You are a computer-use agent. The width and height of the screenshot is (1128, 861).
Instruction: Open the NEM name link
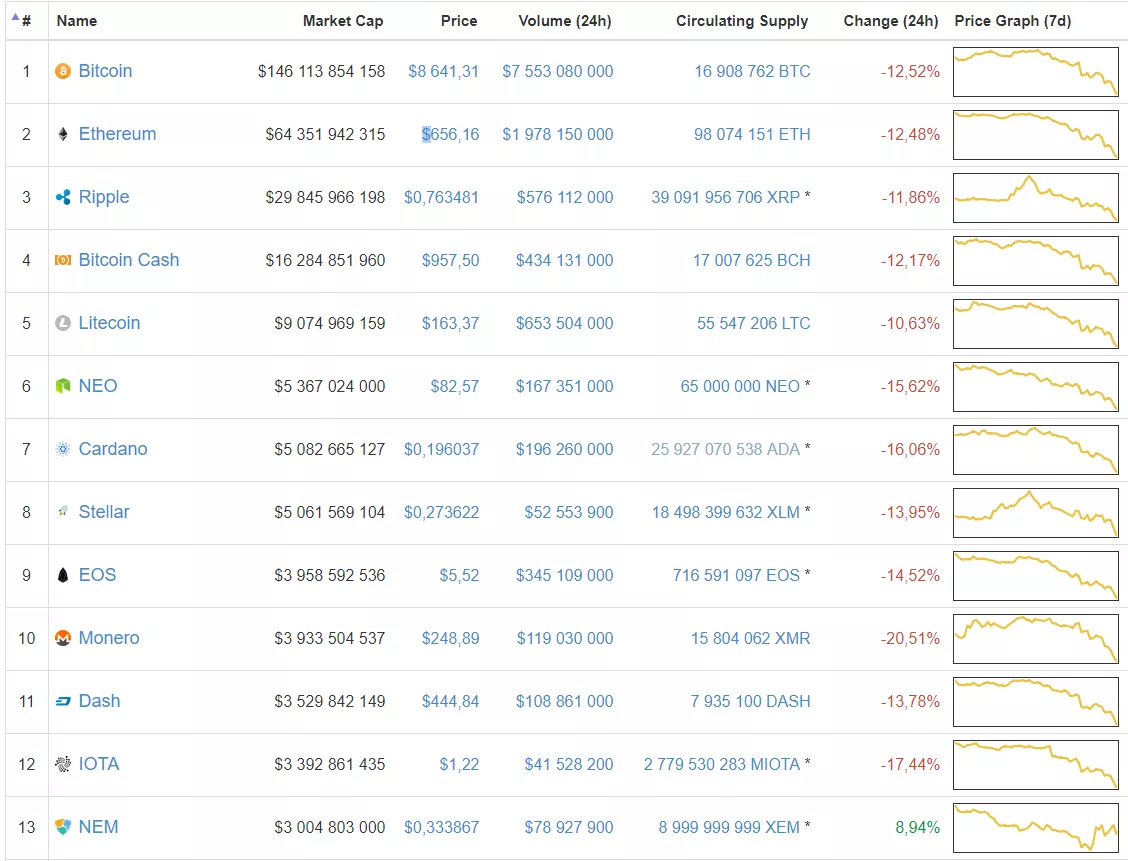click(98, 827)
